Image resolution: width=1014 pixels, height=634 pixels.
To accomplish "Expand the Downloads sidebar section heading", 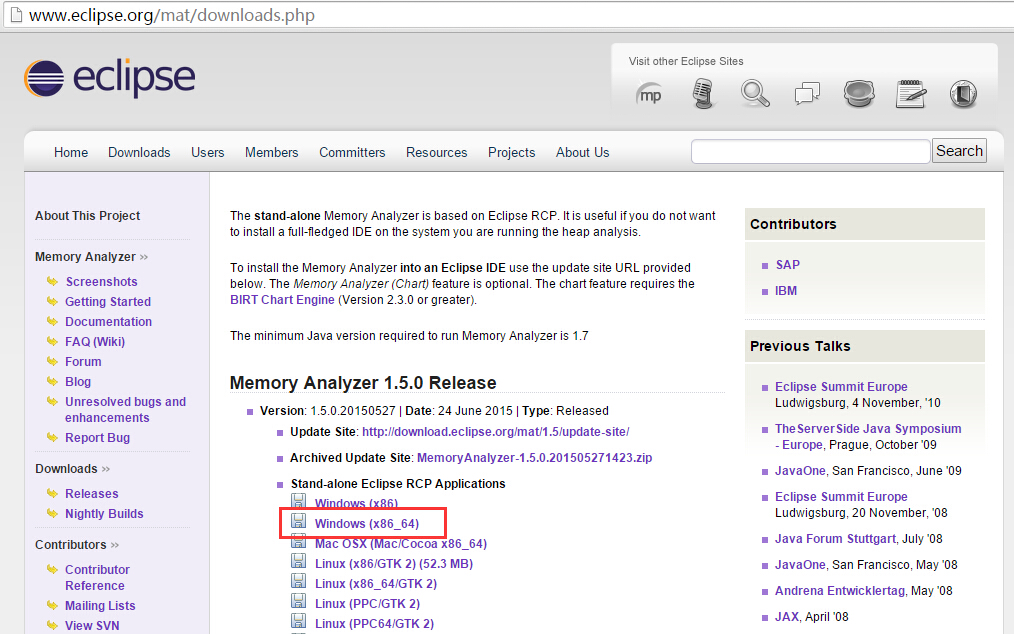I will click(x=72, y=468).
